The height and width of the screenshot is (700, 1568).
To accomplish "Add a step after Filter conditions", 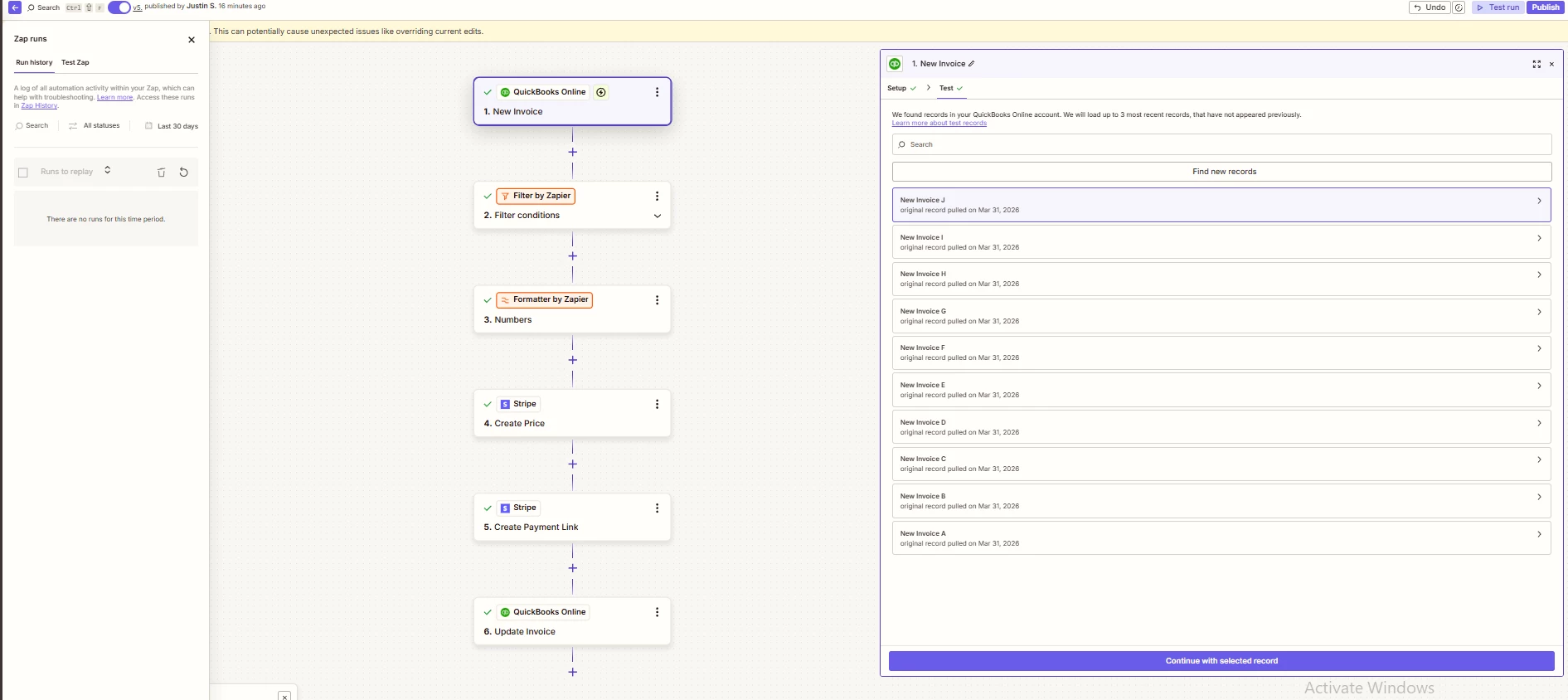I will point(572,256).
